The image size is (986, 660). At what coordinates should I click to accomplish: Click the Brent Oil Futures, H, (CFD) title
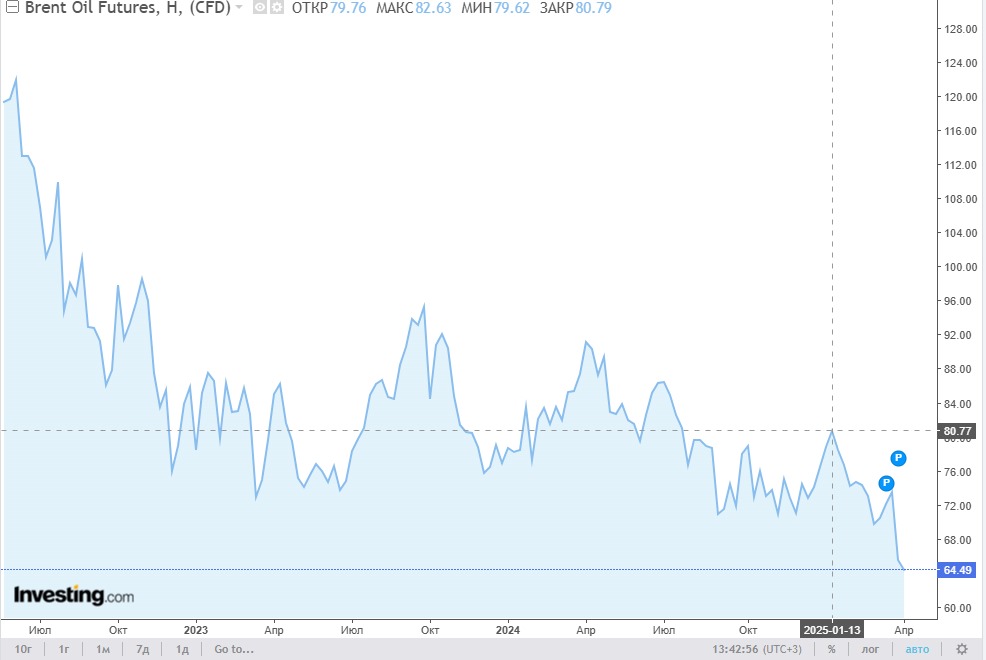(x=128, y=8)
